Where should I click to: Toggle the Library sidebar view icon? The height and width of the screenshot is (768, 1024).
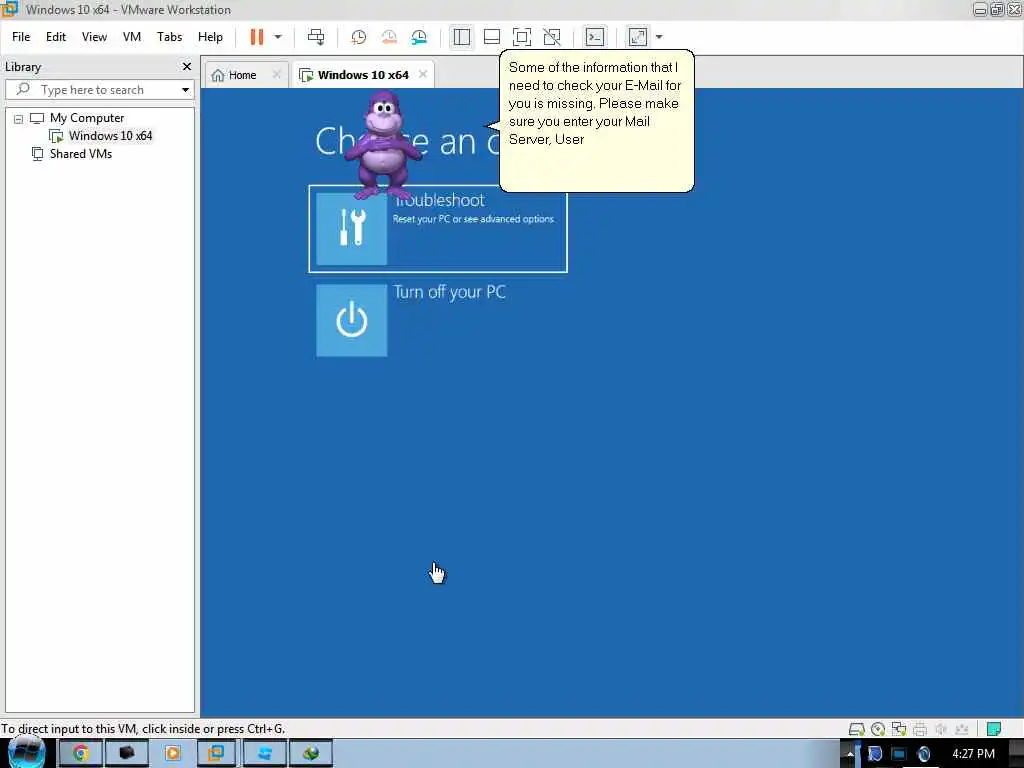462,37
